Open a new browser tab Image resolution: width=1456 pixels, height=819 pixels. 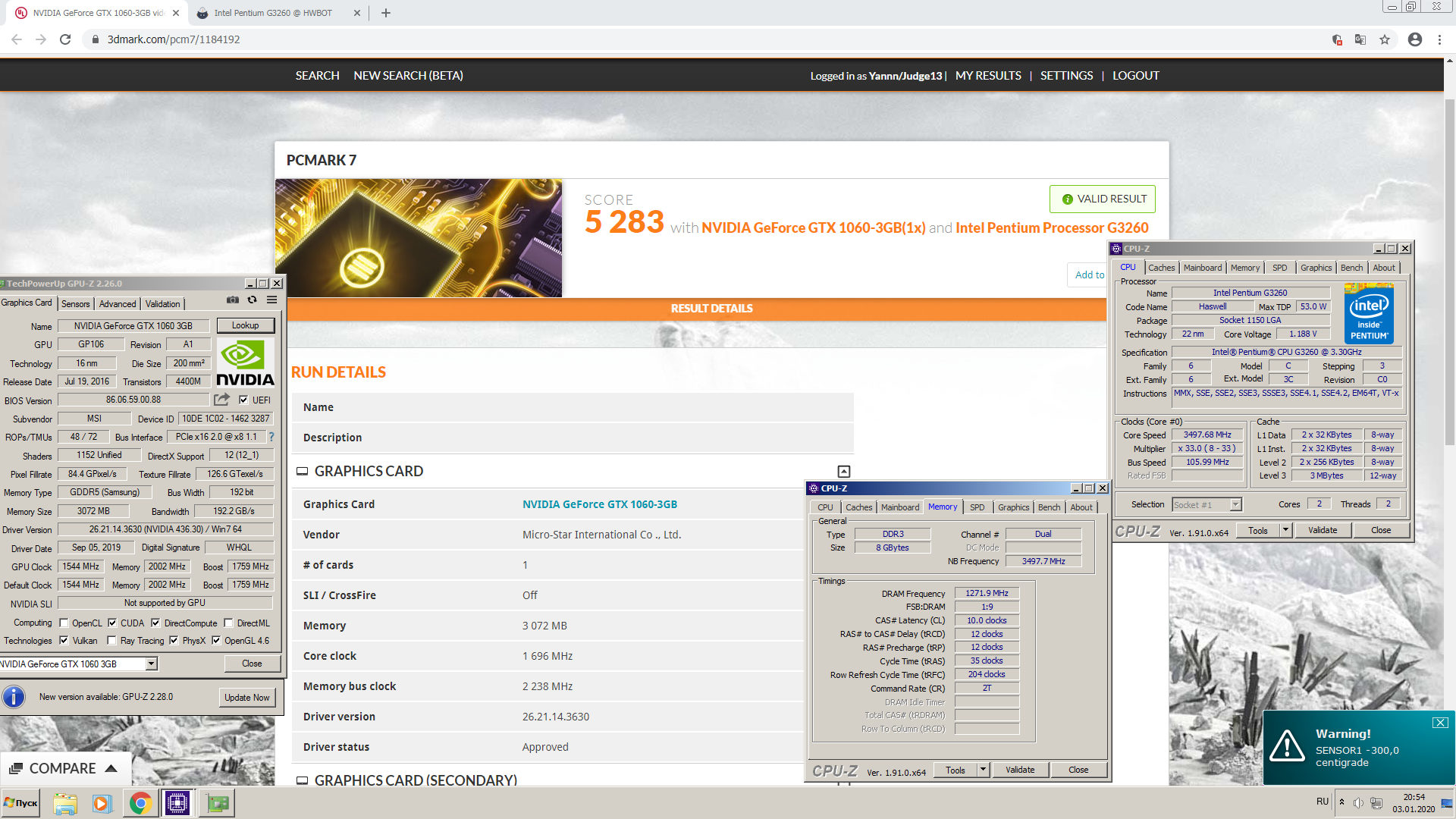[385, 13]
